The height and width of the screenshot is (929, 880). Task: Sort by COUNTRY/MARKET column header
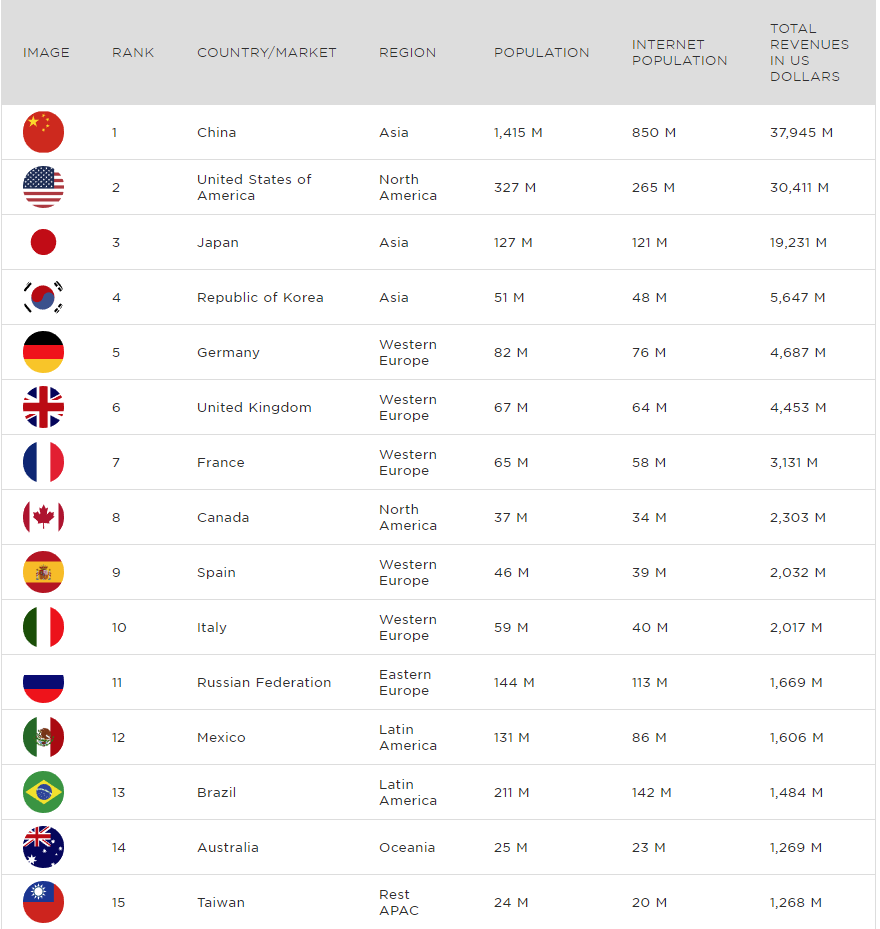(267, 53)
